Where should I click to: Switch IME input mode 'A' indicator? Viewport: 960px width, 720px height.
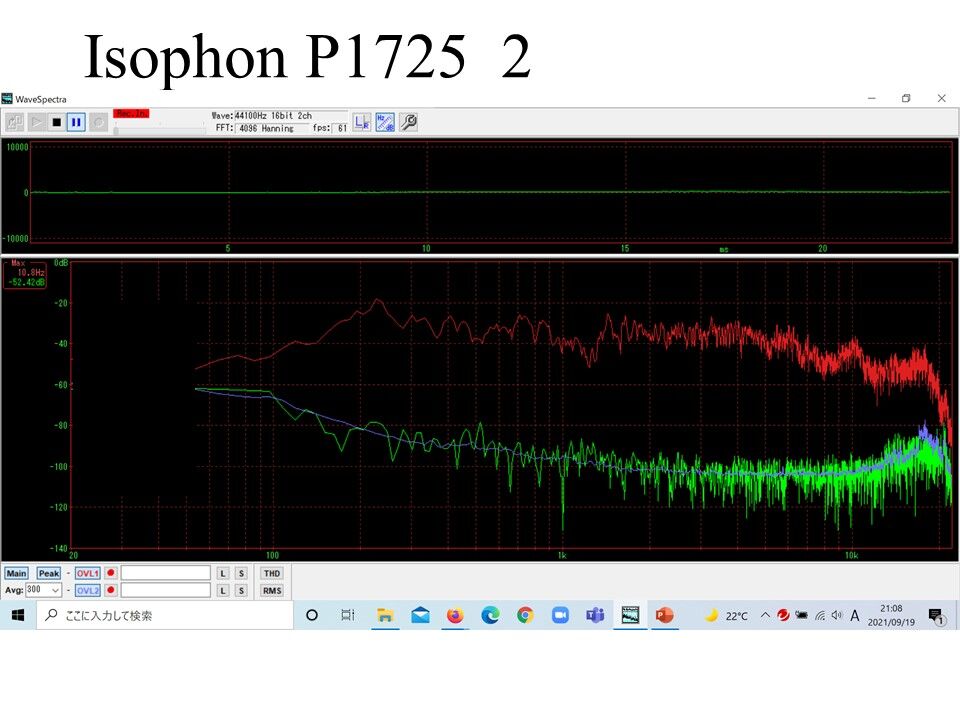pyautogui.click(x=855, y=615)
